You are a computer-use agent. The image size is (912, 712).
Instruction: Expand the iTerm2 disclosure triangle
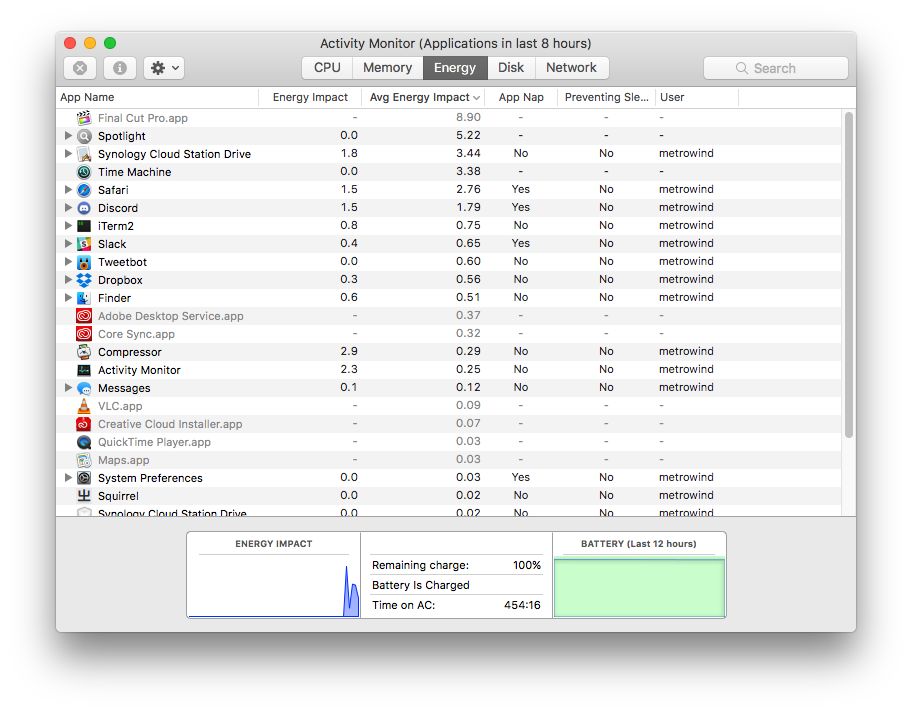point(68,226)
